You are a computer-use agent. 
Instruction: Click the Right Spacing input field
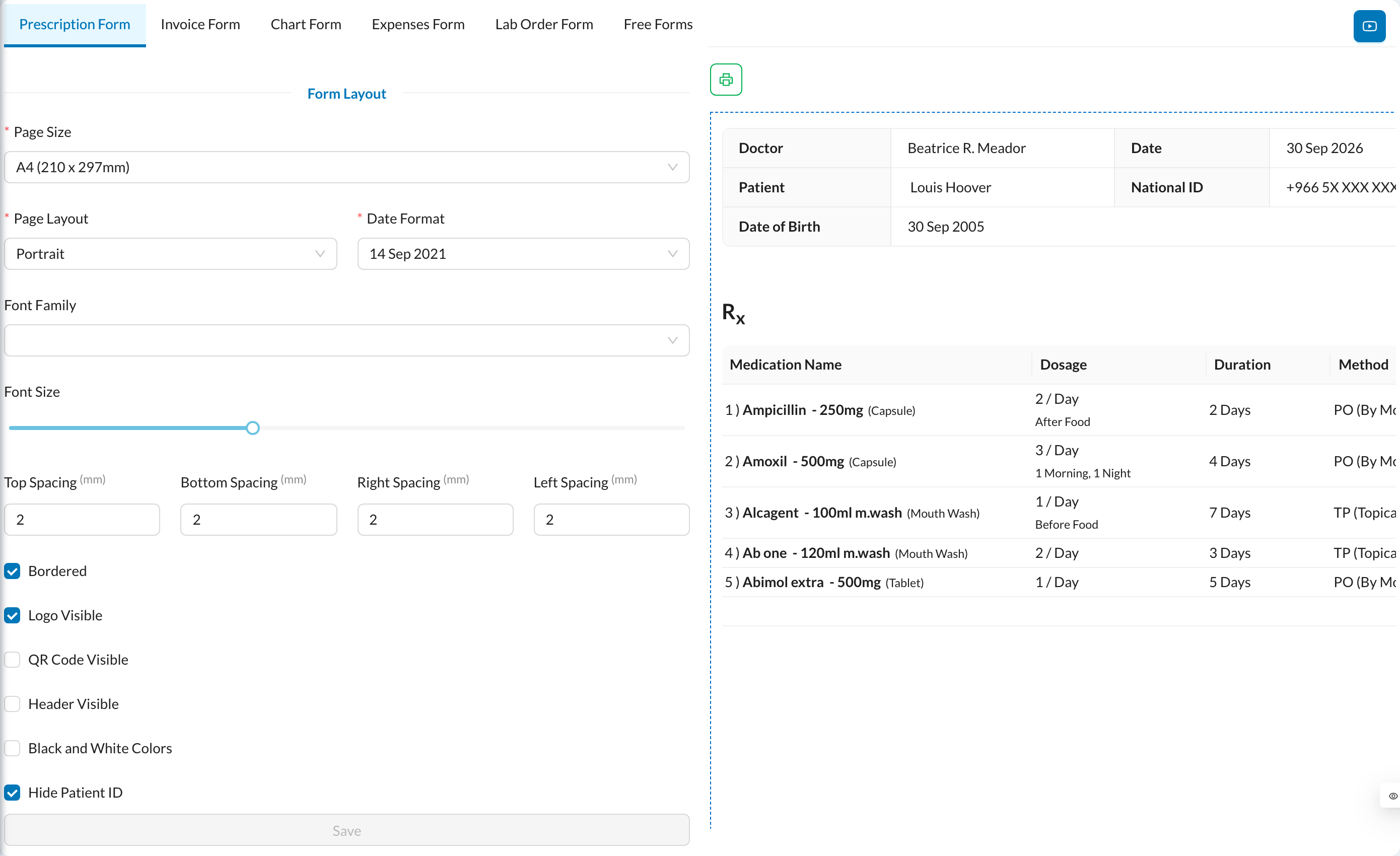point(435,519)
